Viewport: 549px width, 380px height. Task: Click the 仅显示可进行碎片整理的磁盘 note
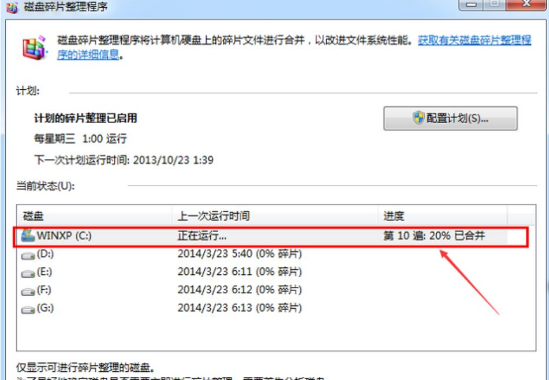pos(85,368)
